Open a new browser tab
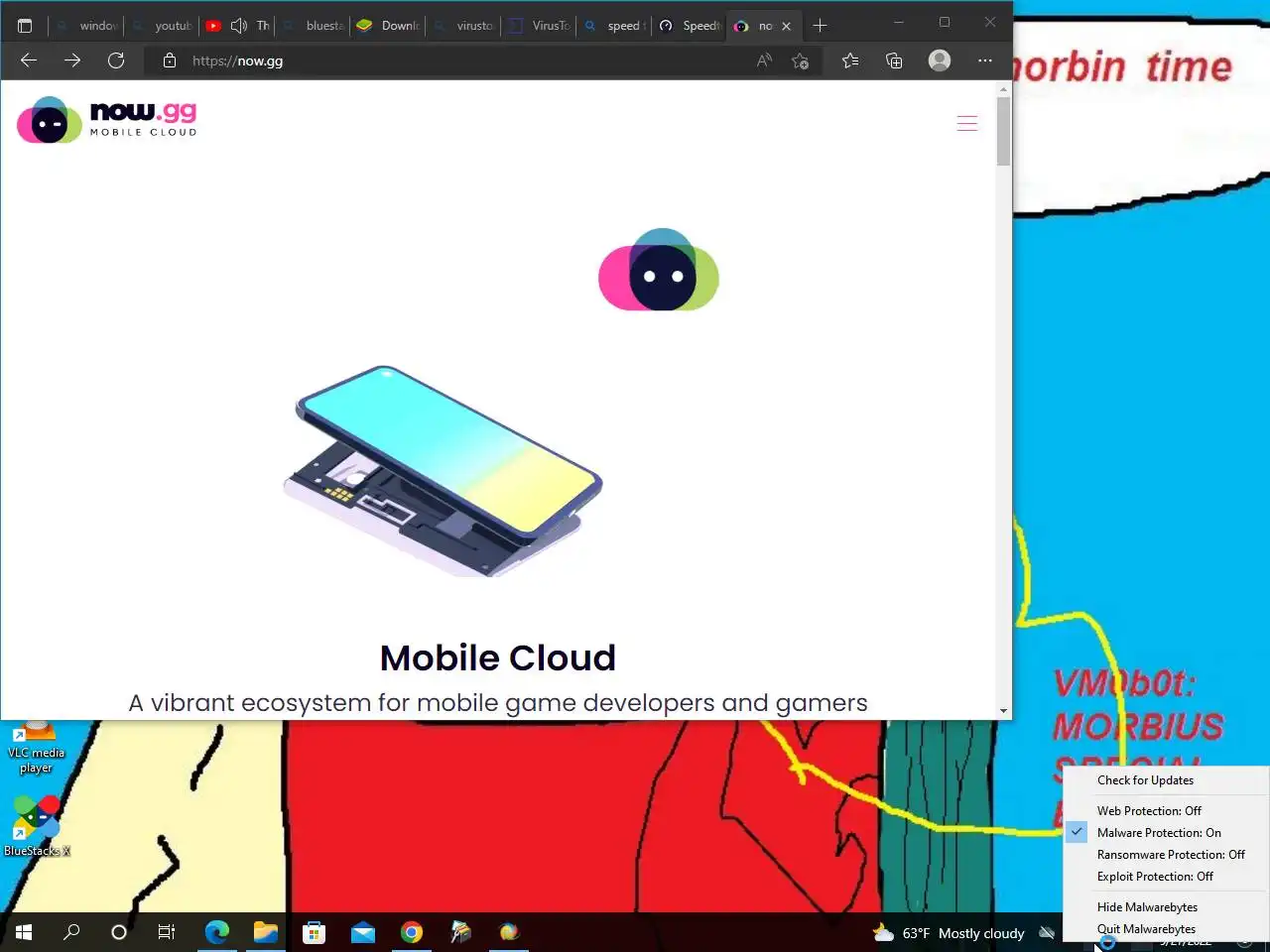The height and width of the screenshot is (952, 1270). [x=820, y=26]
